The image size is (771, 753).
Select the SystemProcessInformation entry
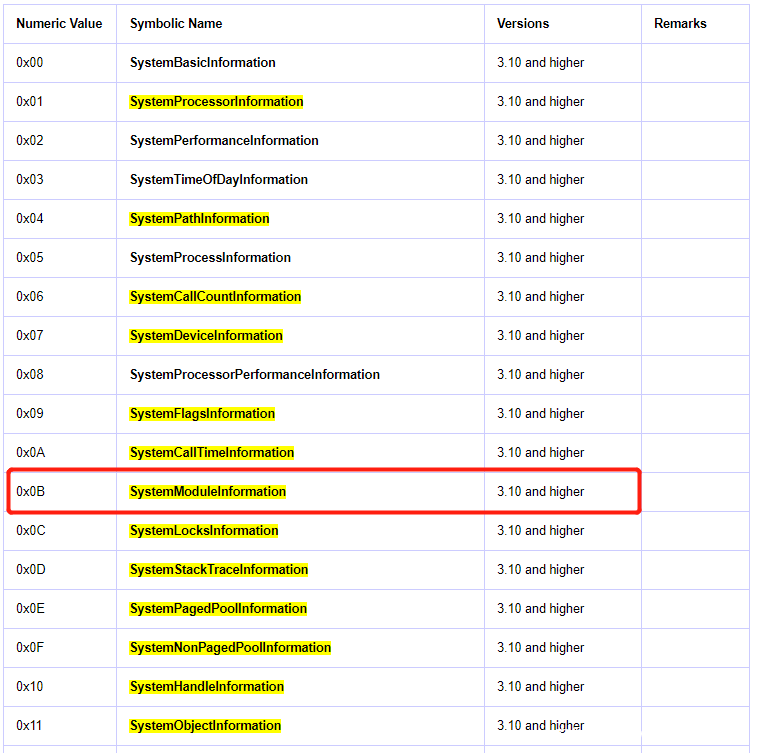point(210,257)
